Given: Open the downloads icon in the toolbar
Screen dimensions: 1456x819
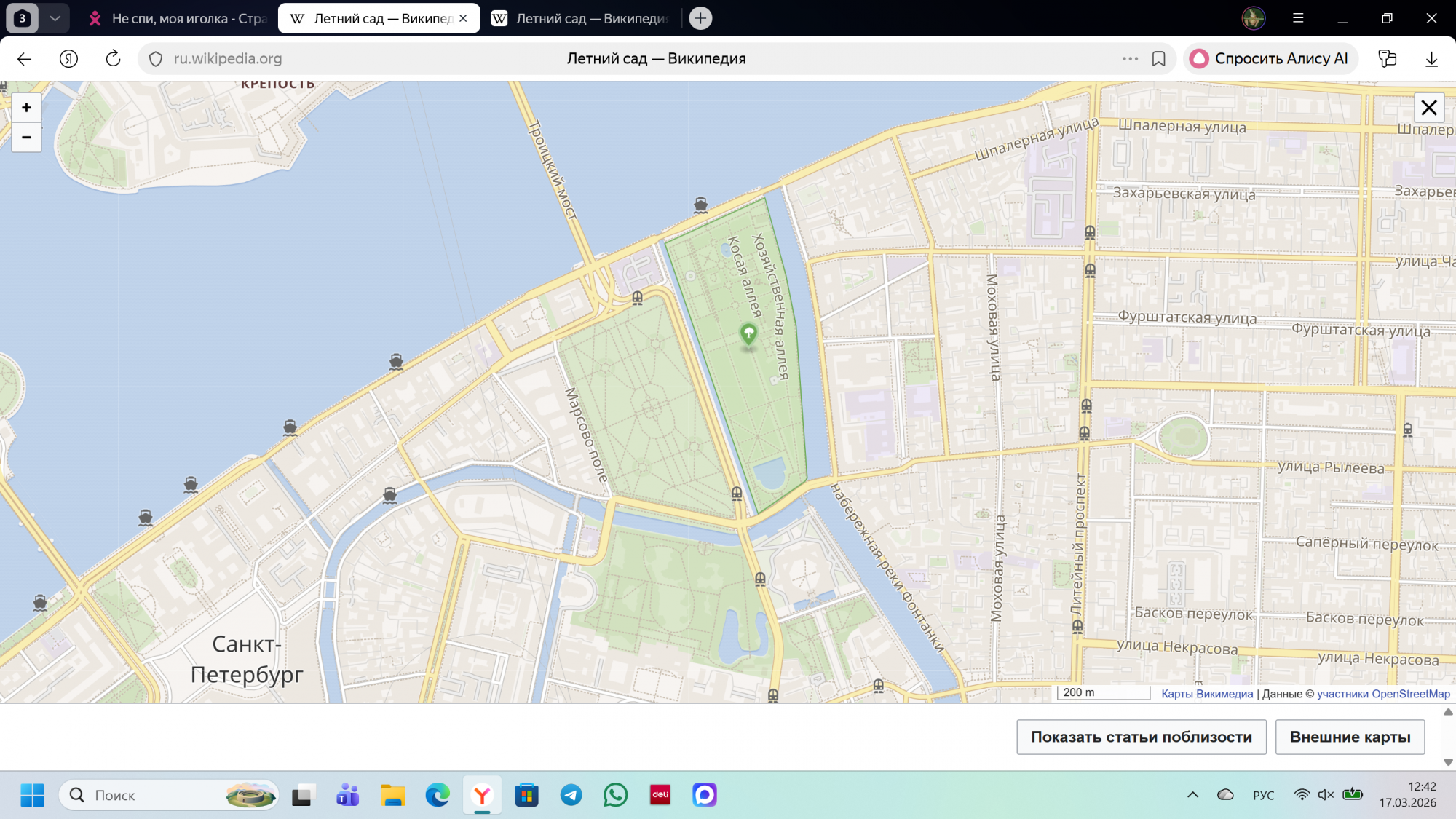Looking at the screenshot, I should coord(1431,58).
